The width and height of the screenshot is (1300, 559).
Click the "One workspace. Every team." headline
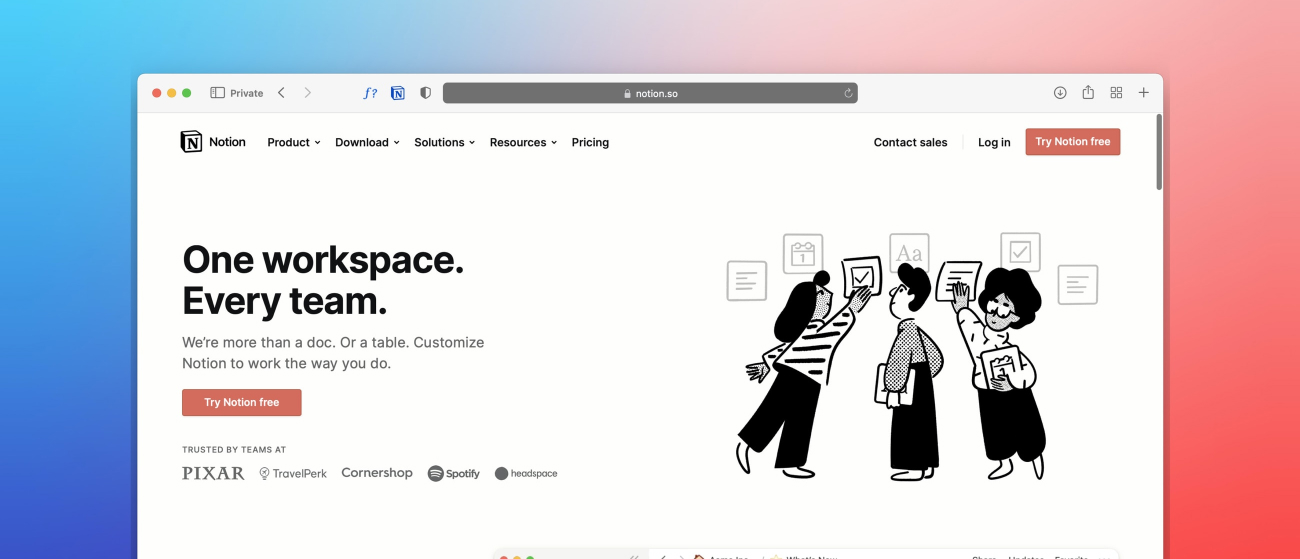coord(323,280)
